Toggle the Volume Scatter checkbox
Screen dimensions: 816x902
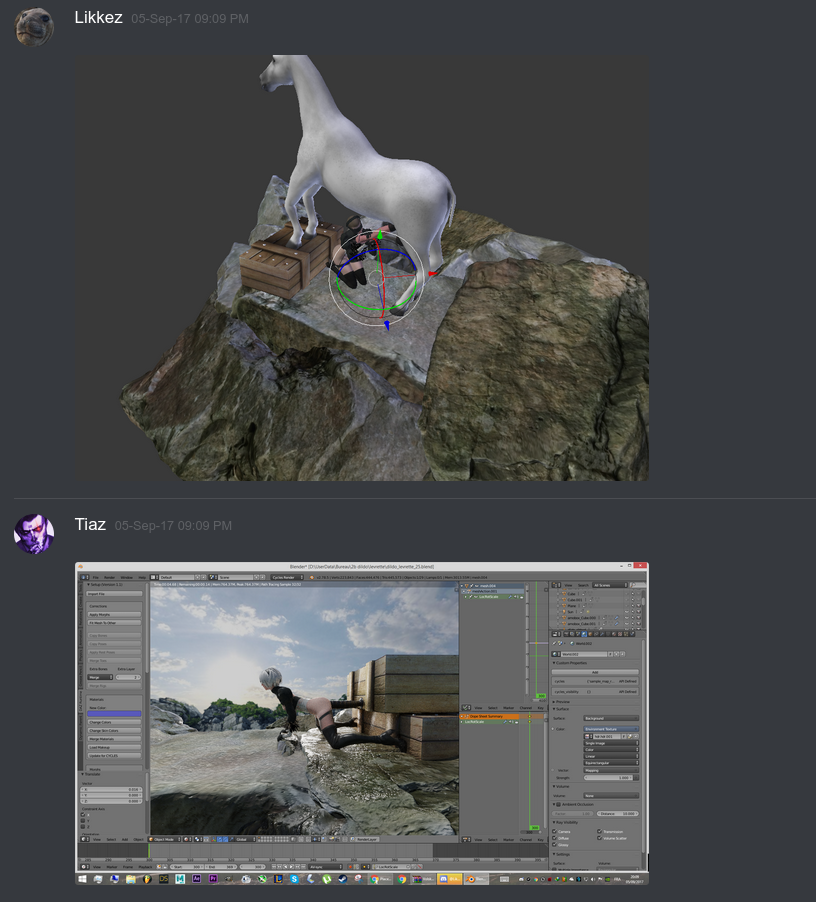(x=599, y=838)
